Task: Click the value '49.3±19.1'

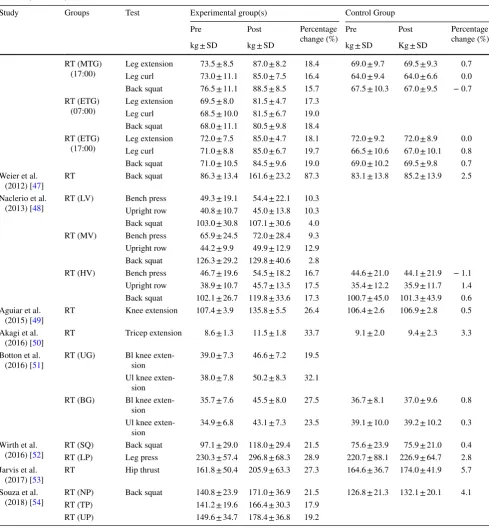Action: 219,198
